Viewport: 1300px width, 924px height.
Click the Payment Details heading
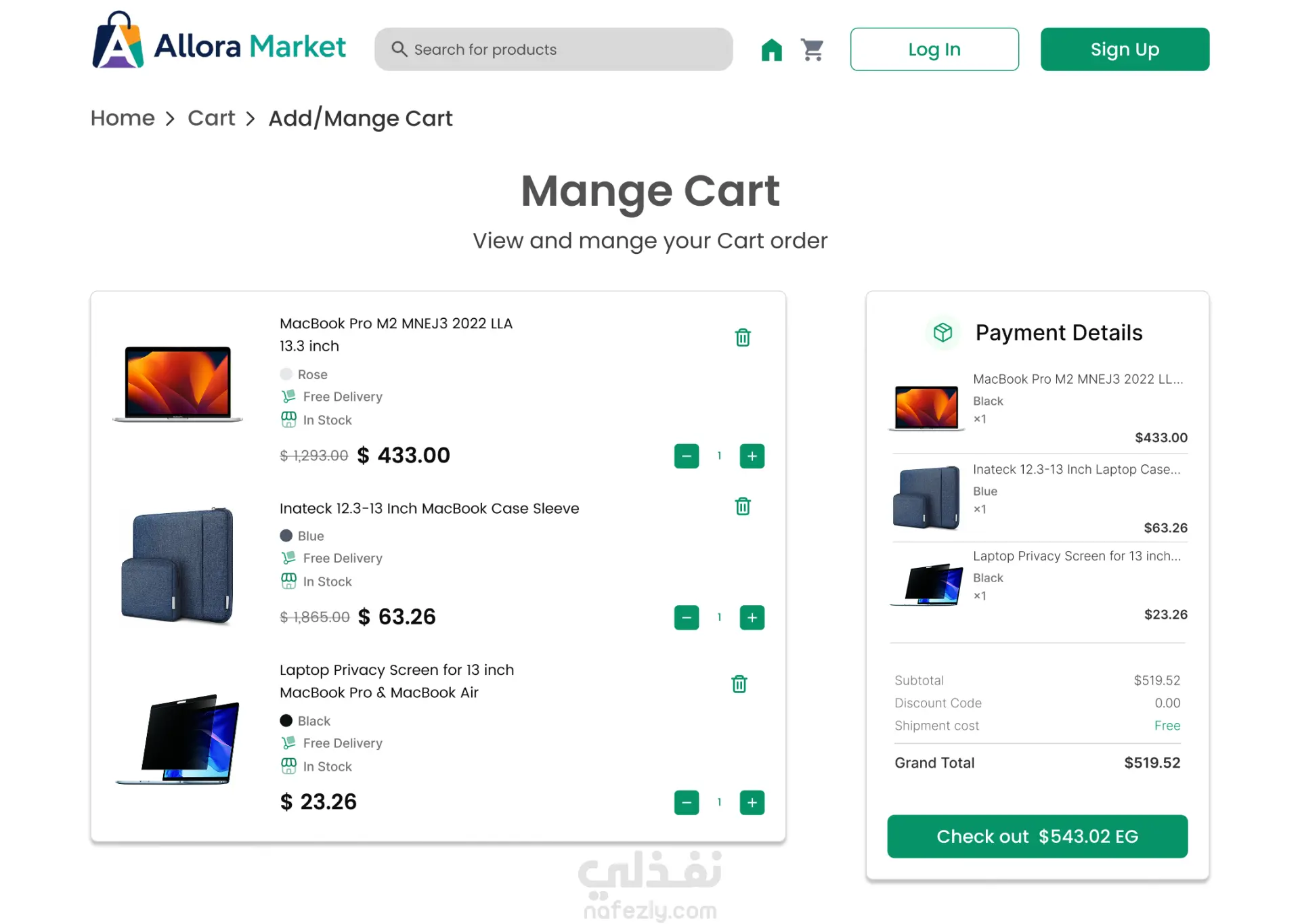pos(1059,332)
